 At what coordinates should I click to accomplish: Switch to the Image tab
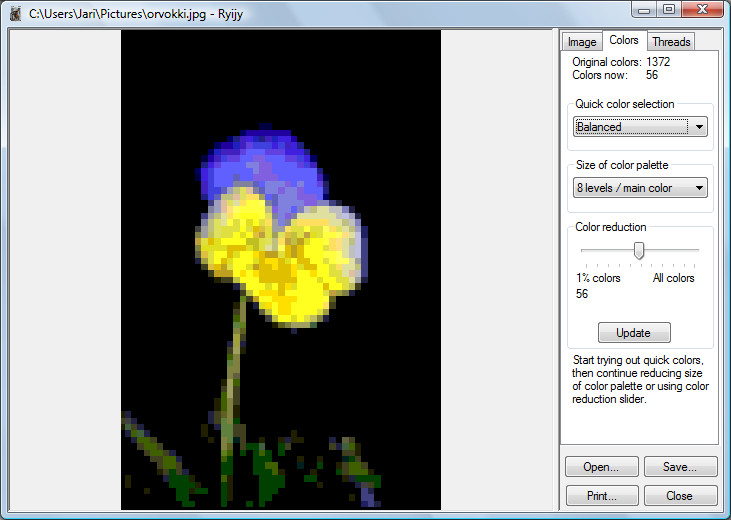(581, 42)
